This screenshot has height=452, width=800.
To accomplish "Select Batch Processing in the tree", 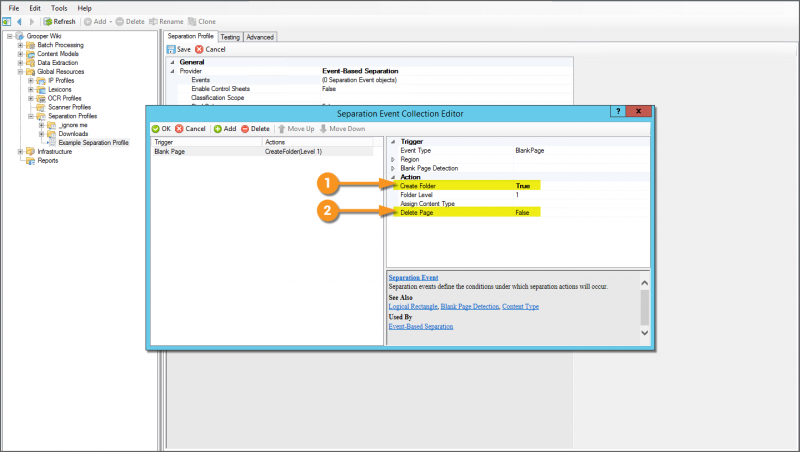I will coord(60,45).
